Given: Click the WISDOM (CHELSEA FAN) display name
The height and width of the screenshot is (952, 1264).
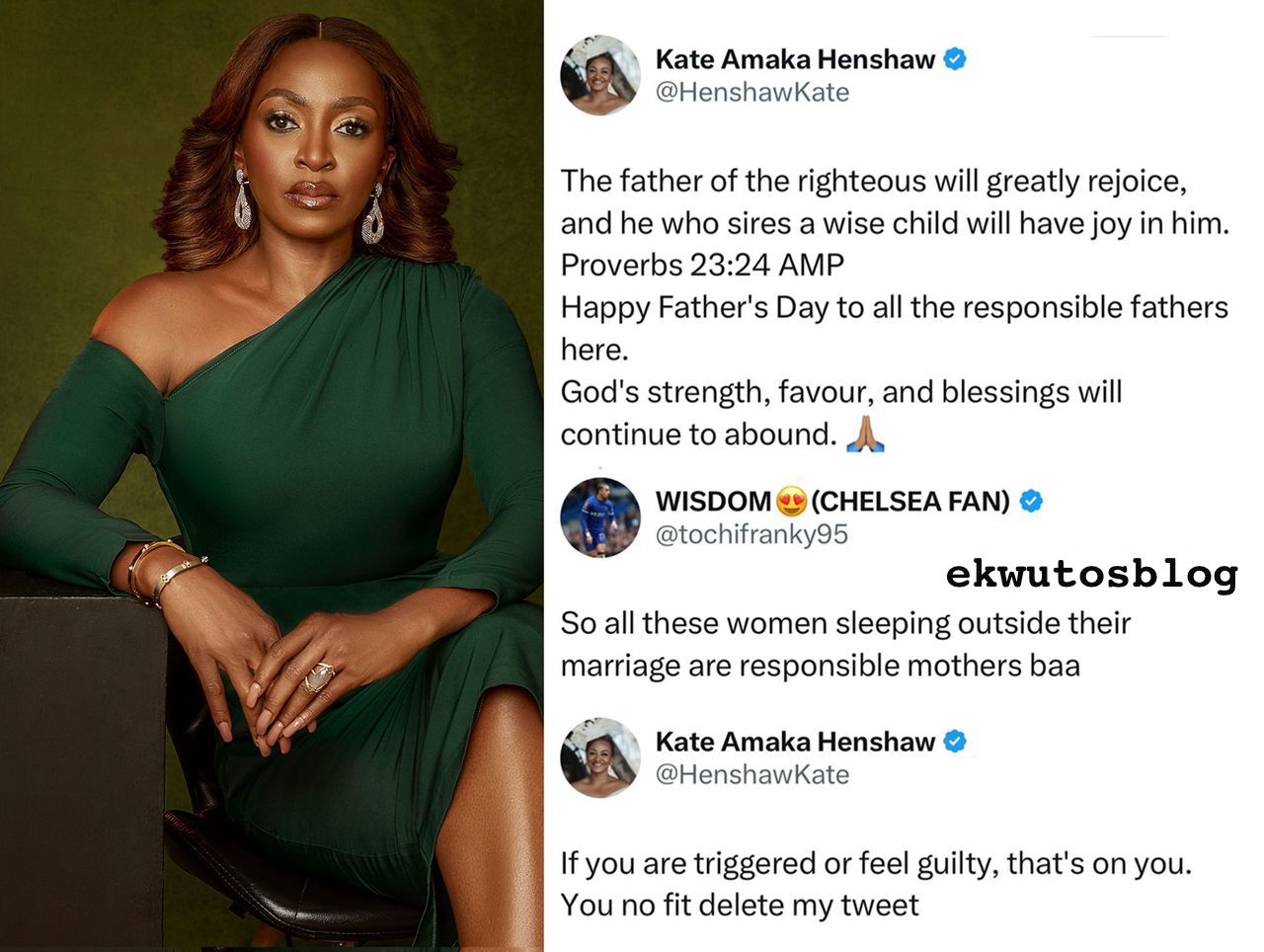Looking at the screenshot, I should (832, 502).
